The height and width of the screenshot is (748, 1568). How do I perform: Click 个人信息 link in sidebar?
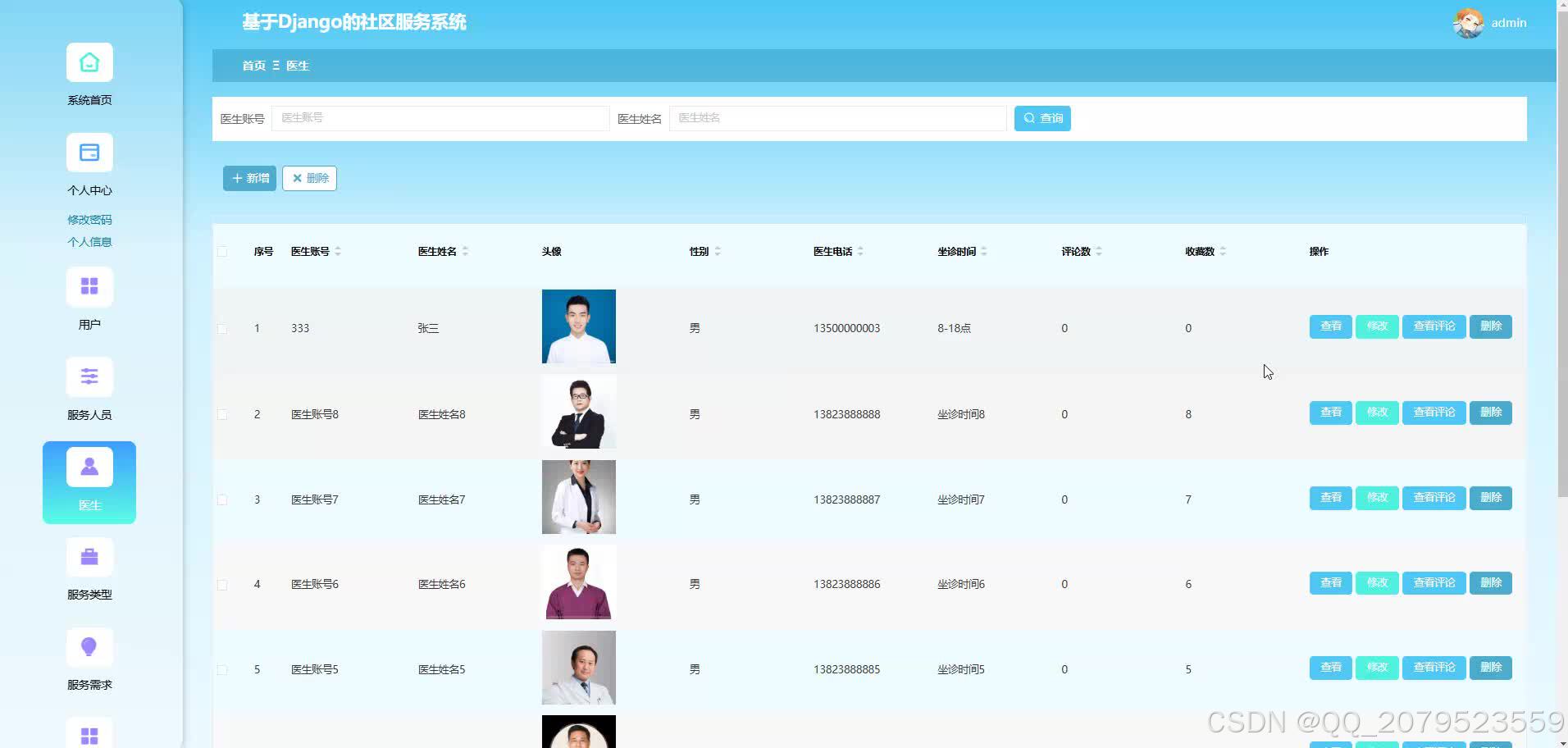(x=89, y=242)
